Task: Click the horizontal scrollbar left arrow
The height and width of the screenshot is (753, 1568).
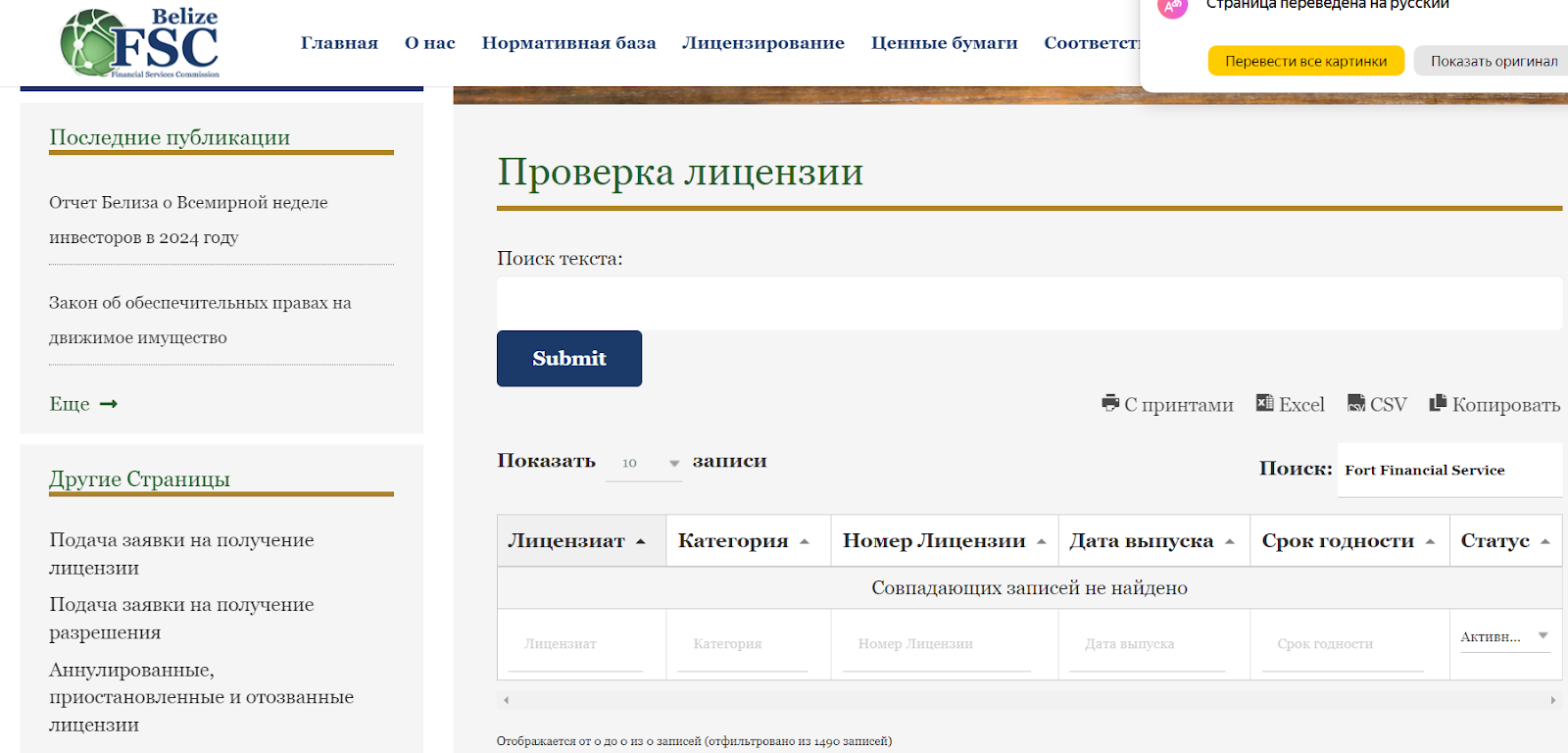Action: (x=506, y=700)
